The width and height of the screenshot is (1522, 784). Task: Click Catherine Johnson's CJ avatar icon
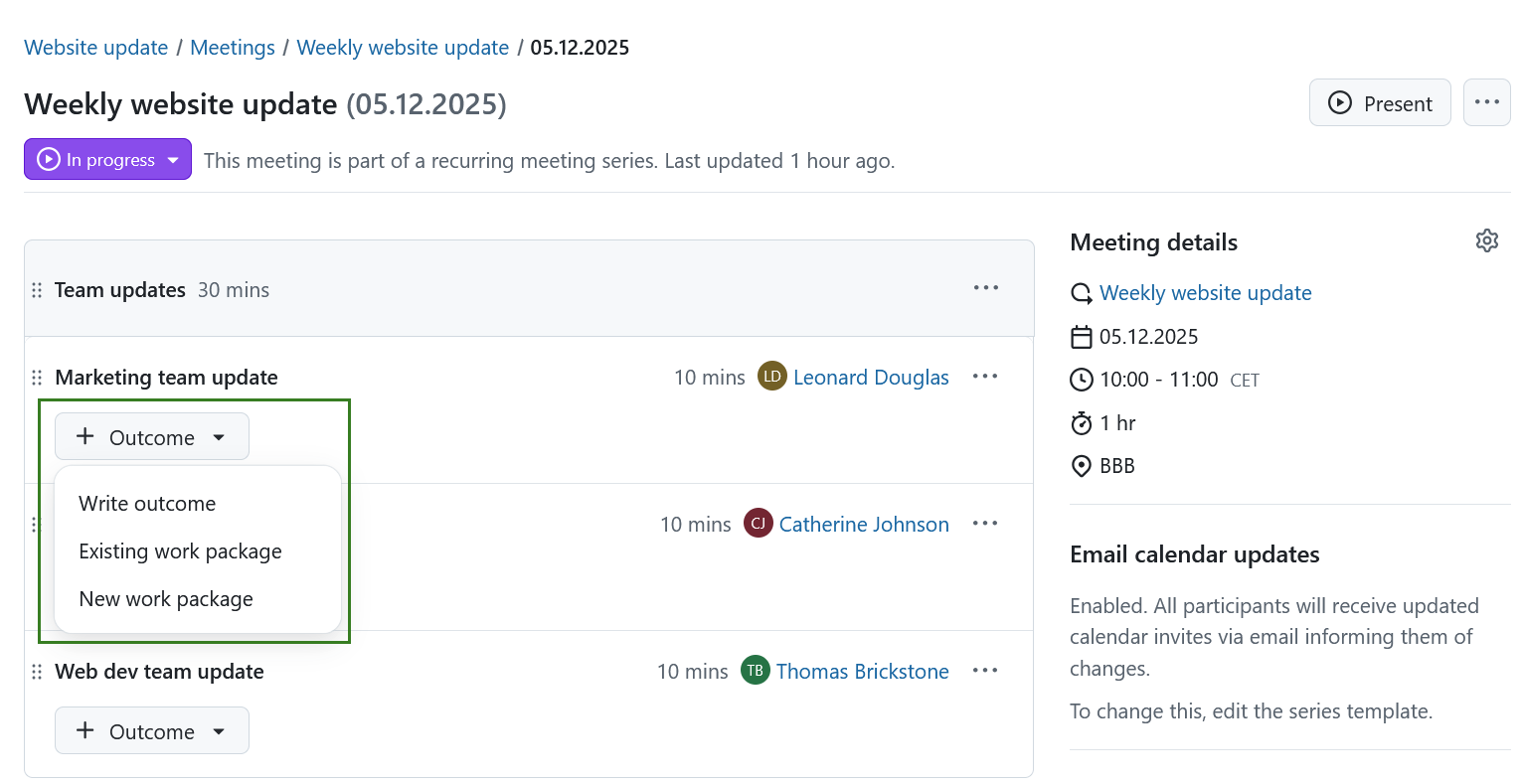pos(758,524)
